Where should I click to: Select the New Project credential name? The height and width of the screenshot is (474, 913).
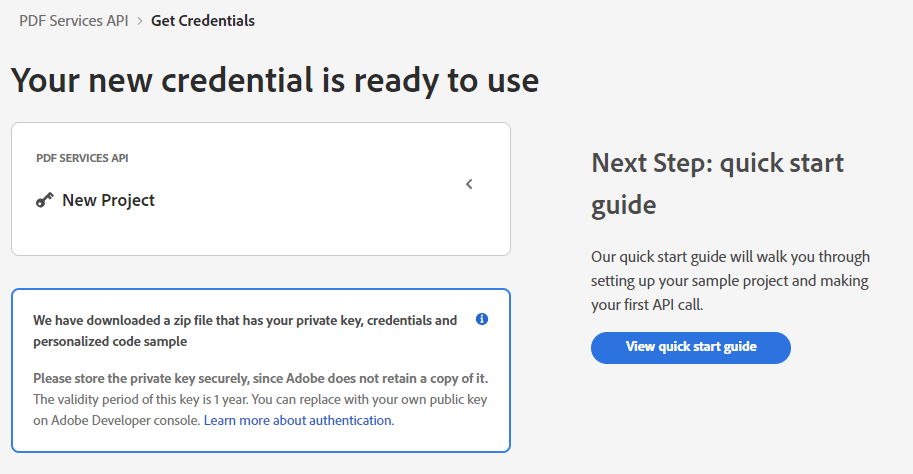pos(108,200)
